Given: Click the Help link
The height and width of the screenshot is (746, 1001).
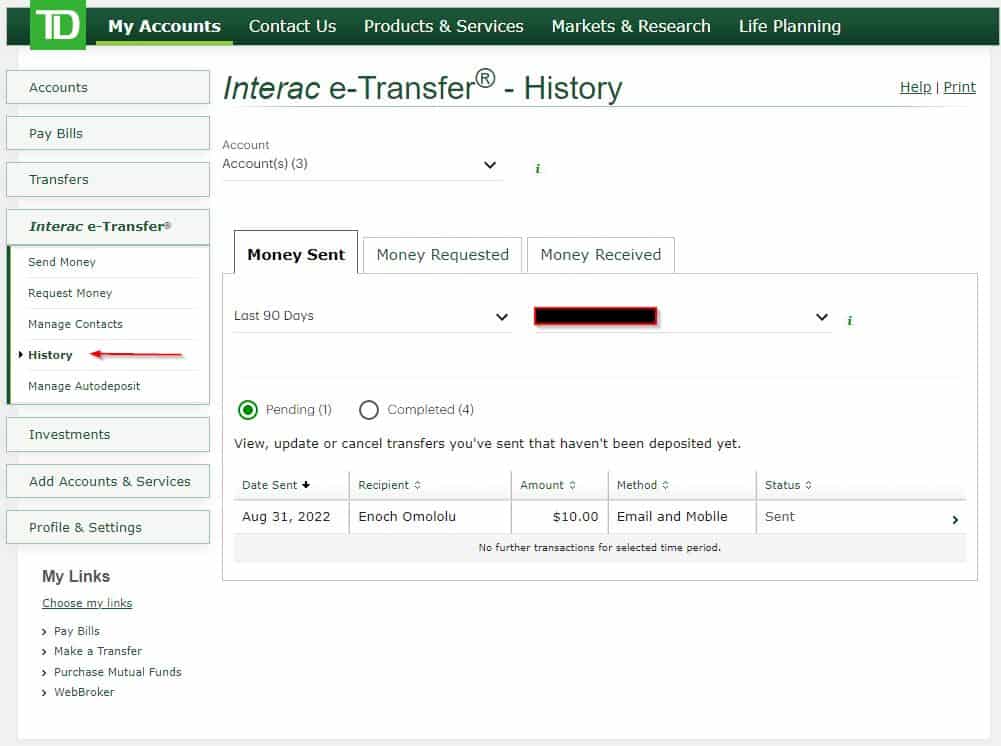Looking at the screenshot, I should point(915,87).
